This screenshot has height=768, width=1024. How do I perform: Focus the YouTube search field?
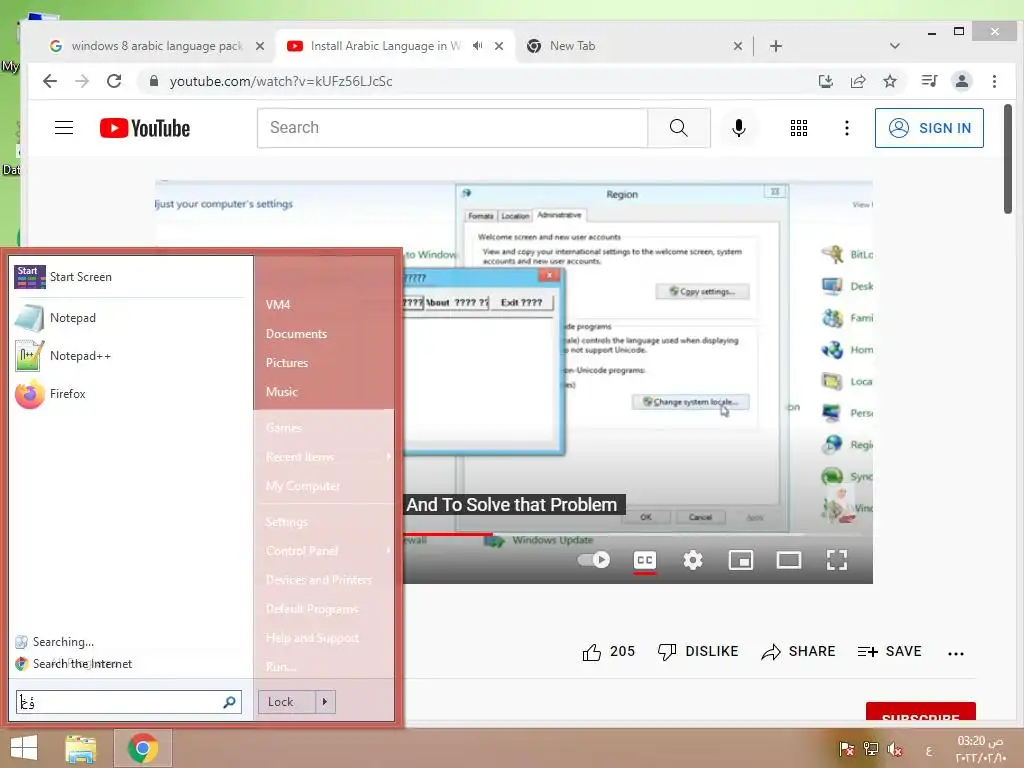(453, 128)
